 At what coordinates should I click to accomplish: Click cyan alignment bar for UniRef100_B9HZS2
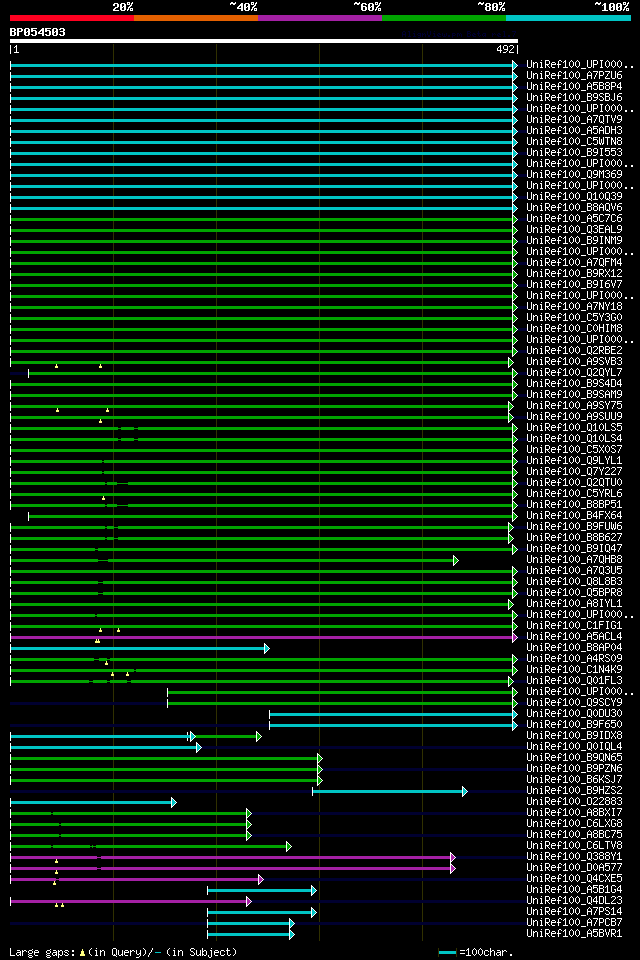pyautogui.click(x=390, y=792)
